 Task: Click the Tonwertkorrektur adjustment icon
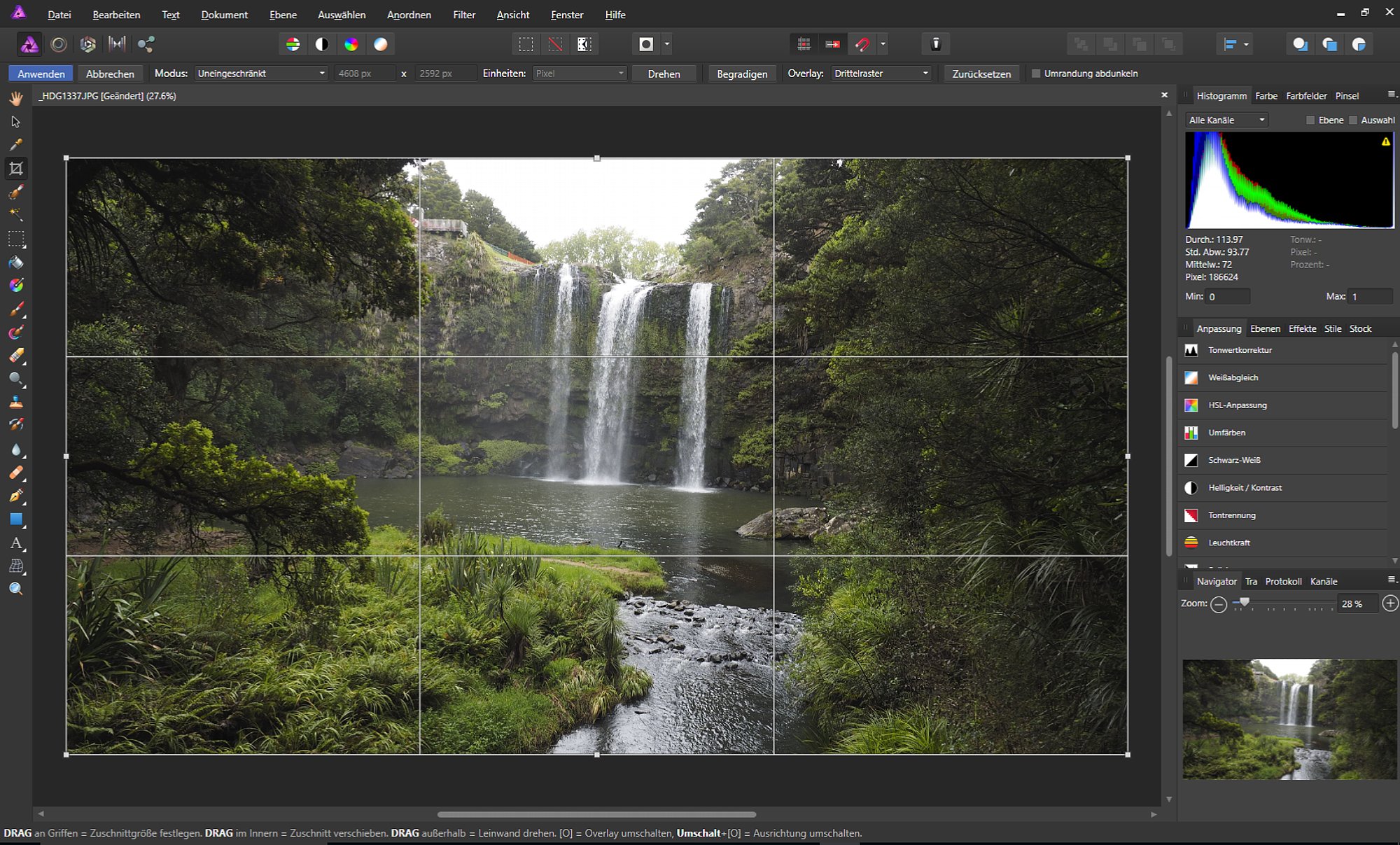(1191, 350)
